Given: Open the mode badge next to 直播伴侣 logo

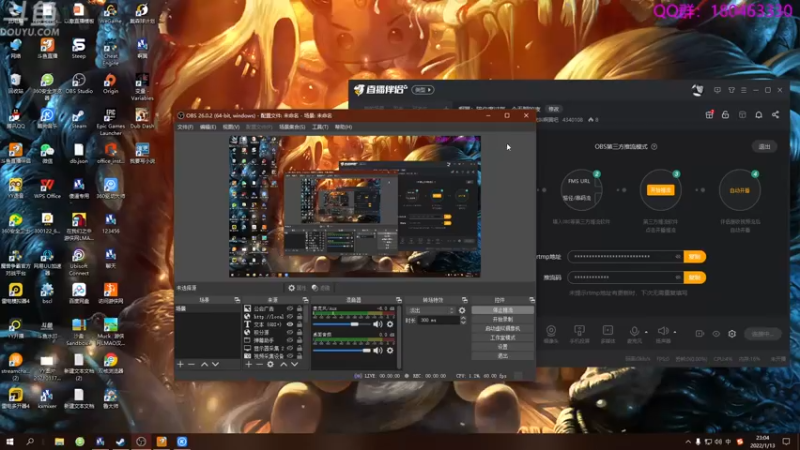Looking at the screenshot, I should point(423,90).
